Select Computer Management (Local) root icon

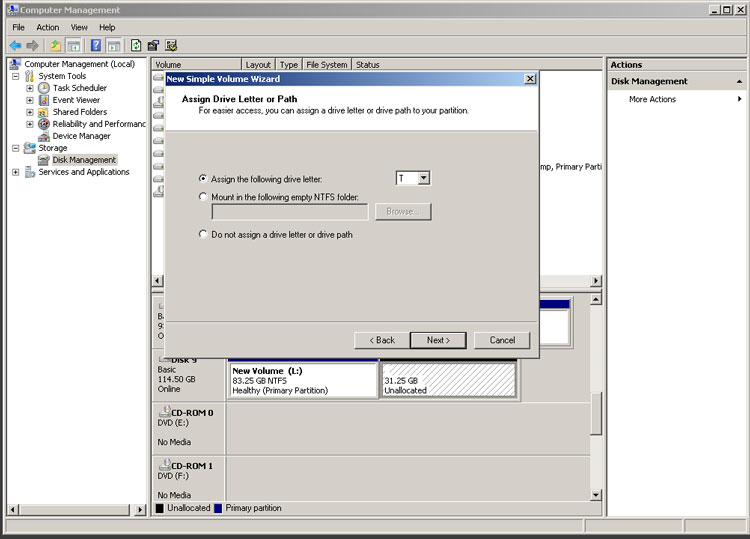(x=15, y=64)
